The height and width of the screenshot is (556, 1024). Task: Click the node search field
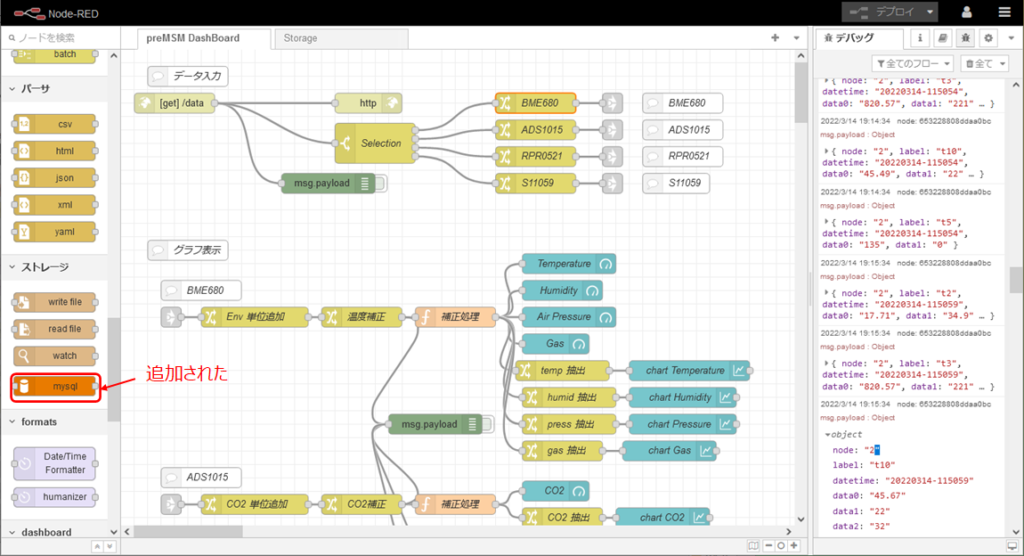click(x=62, y=38)
